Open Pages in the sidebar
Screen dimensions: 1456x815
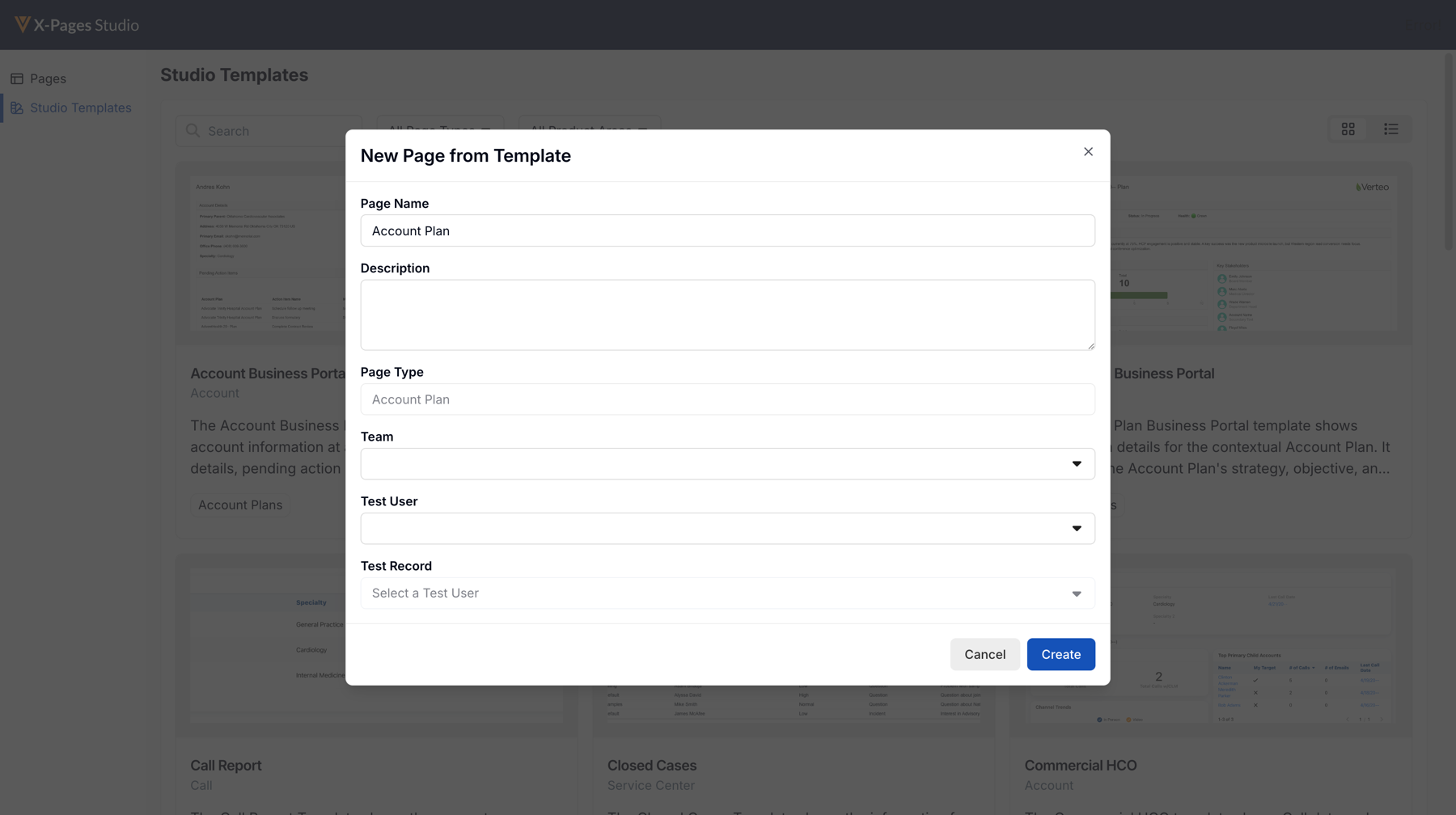coord(48,78)
